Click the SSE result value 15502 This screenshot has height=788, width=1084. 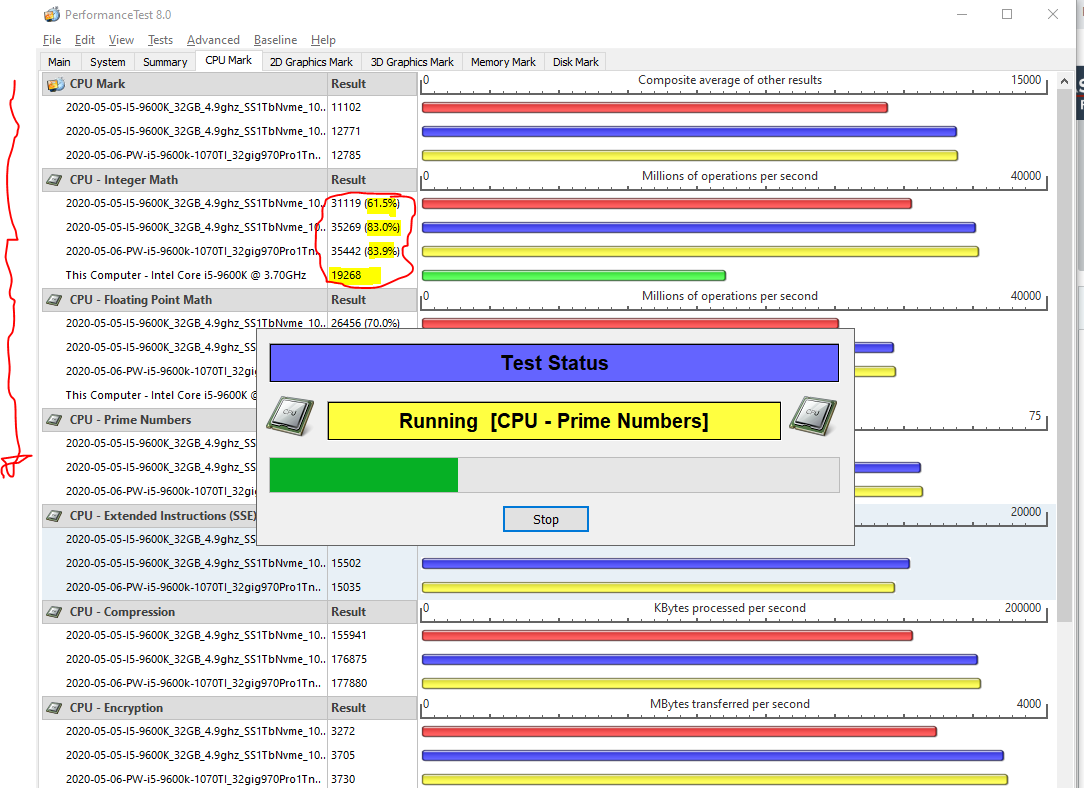click(x=346, y=563)
